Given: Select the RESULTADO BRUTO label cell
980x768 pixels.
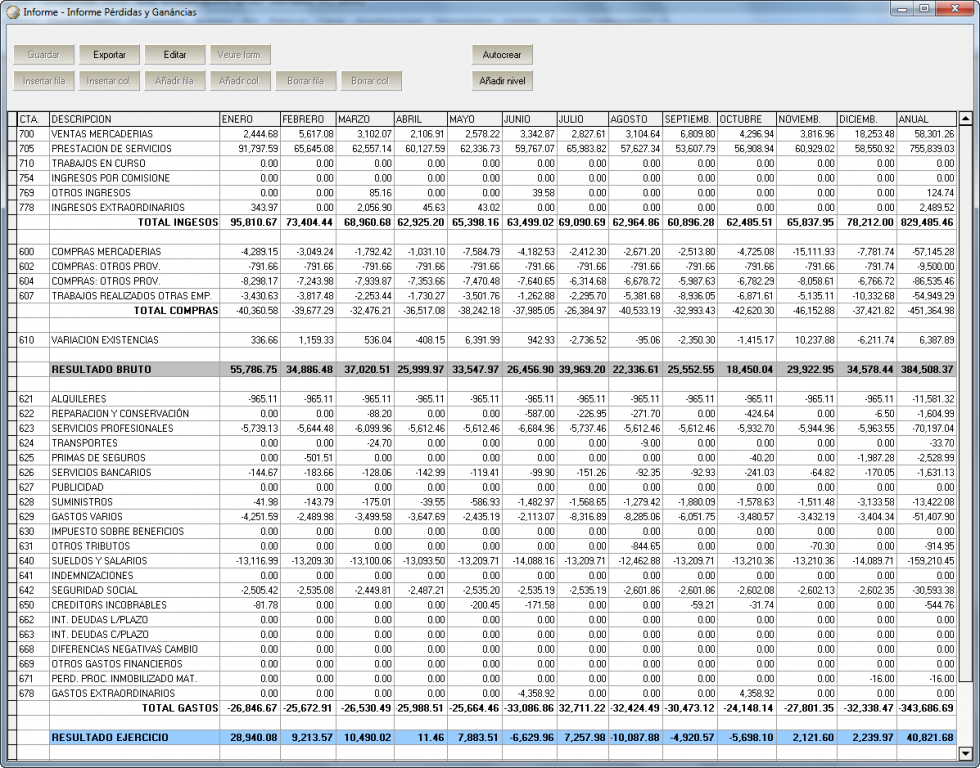Looking at the screenshot, I should tap(134, 369).
